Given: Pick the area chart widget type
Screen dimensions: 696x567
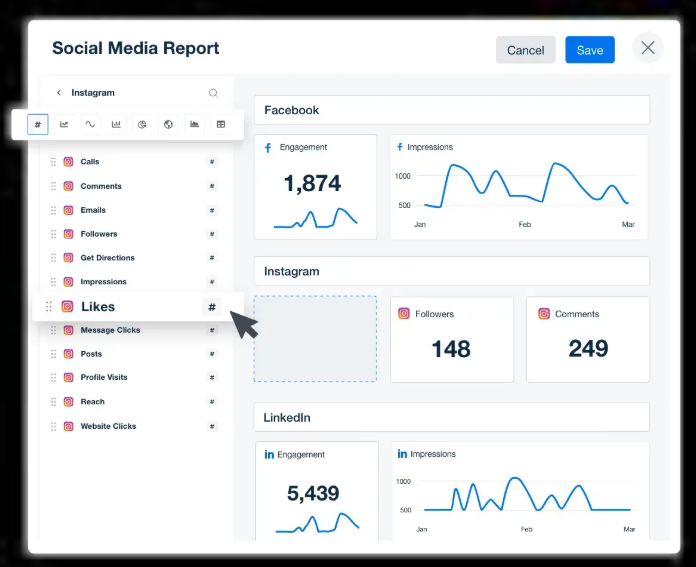Looking at the screenshot, I should click(194, 125).
